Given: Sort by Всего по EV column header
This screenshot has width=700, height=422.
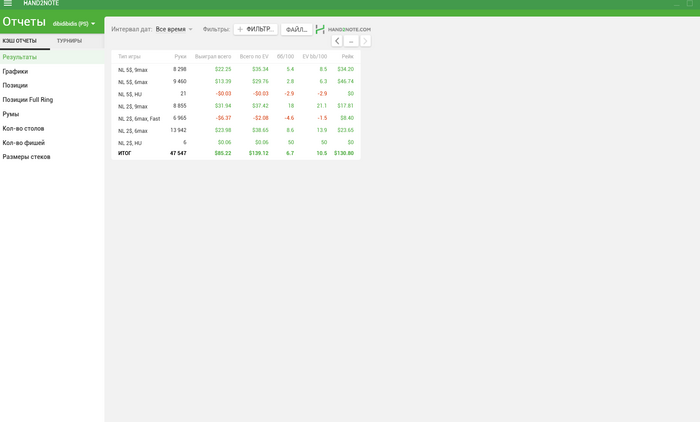Looking at the screenshot, I should [x=254, y=57].
